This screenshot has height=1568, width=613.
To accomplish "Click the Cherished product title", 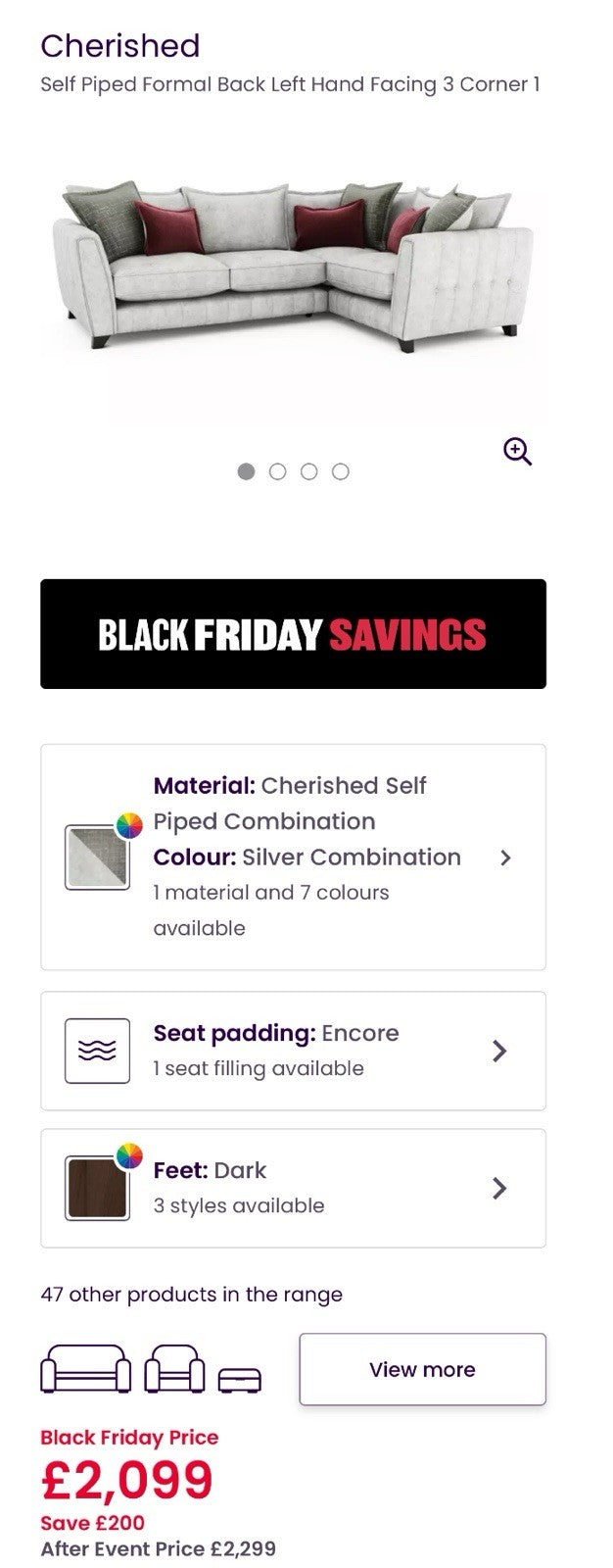I will pyautogui.click(x=120, y=46).
